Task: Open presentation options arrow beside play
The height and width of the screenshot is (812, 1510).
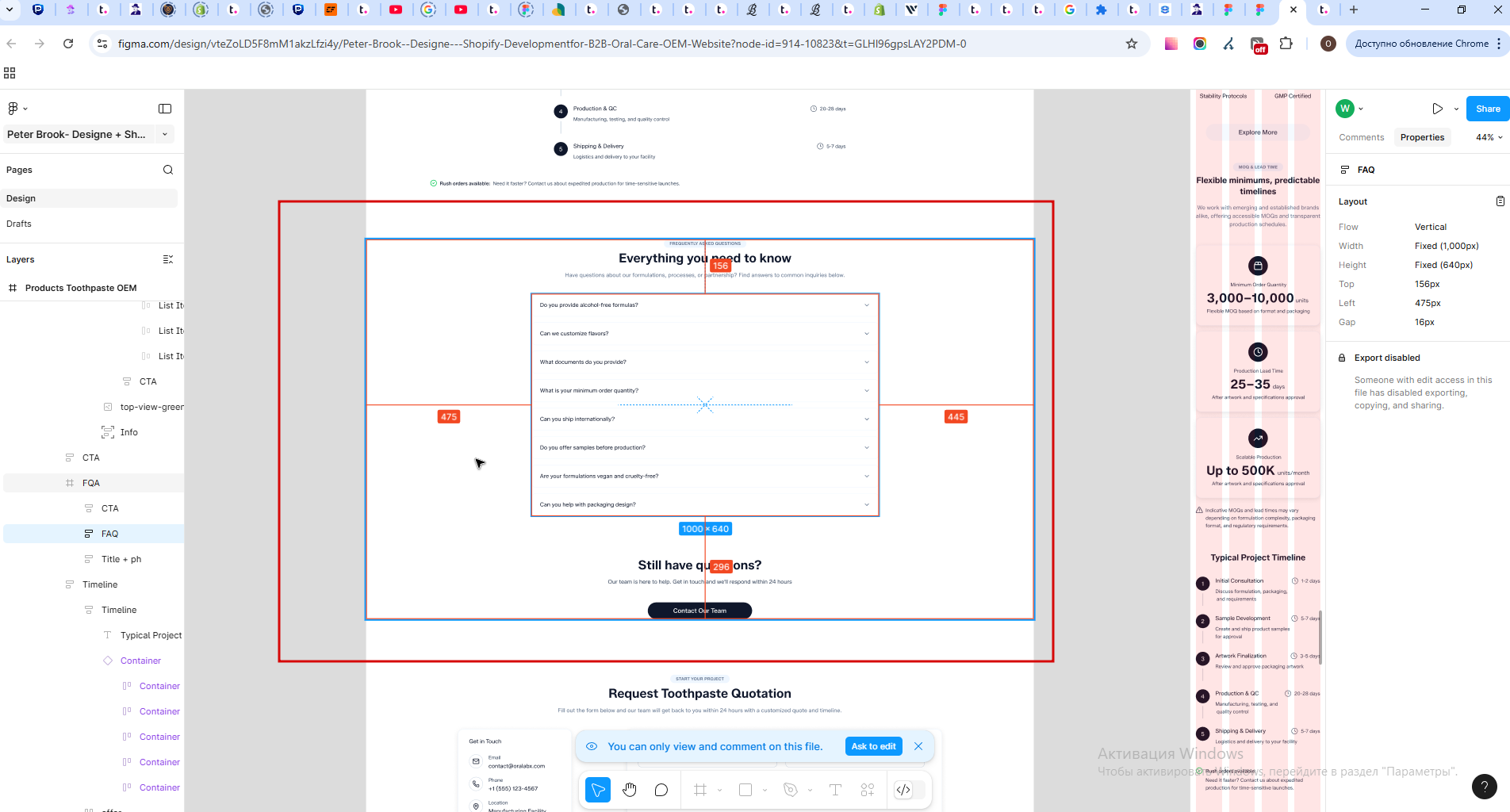Action: 1456,109
